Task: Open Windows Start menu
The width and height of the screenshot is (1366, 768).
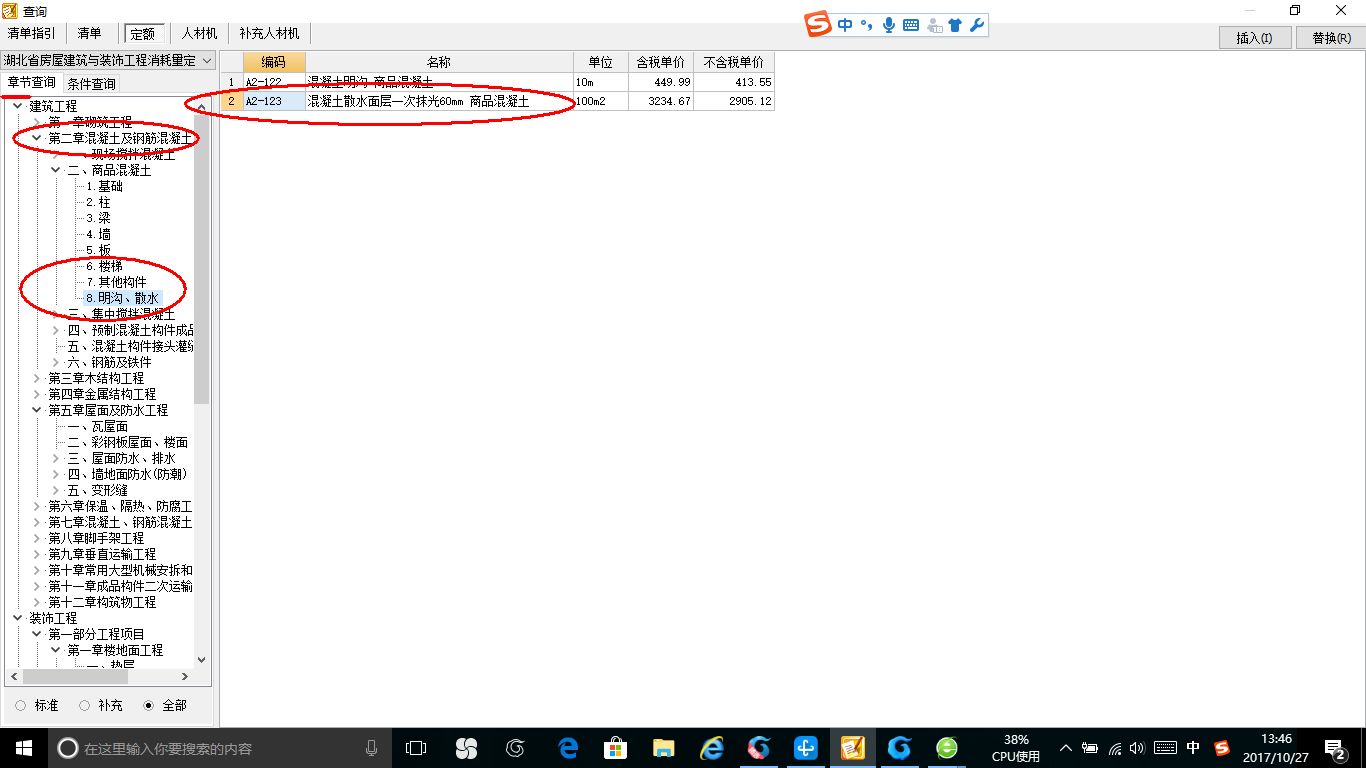Action: click(23, 748)
